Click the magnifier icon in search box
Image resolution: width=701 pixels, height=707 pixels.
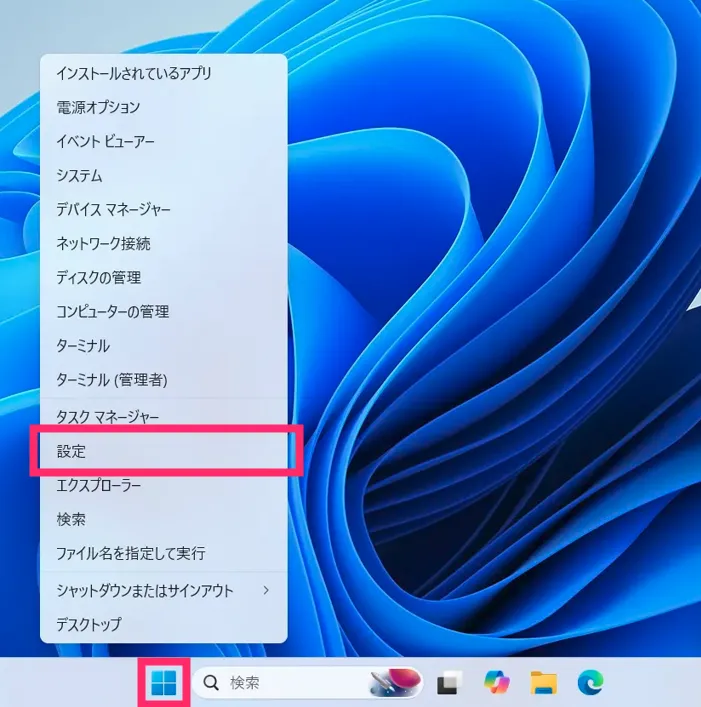click(212, 683)
